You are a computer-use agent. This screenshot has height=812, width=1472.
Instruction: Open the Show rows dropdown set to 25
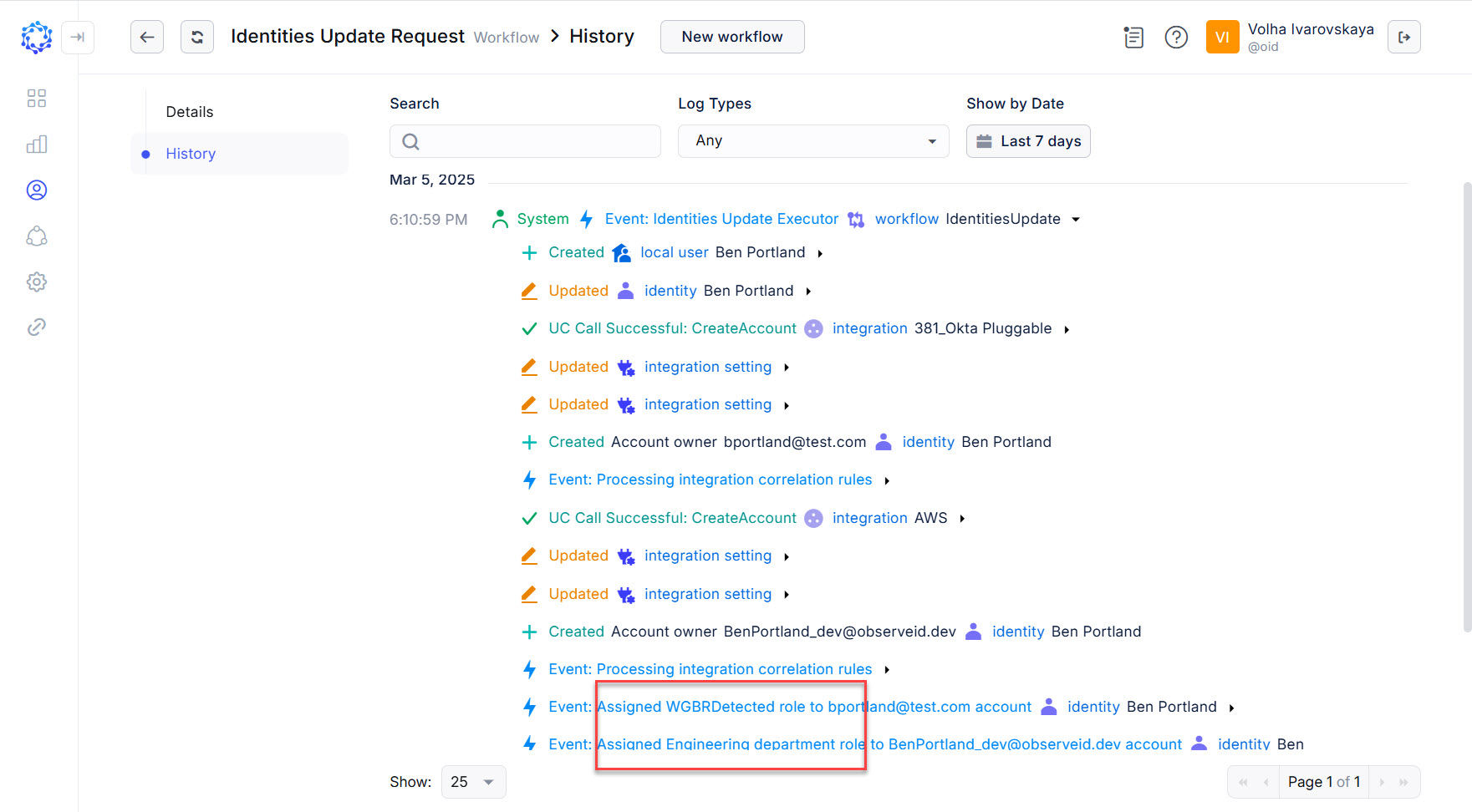pos(473,781)
